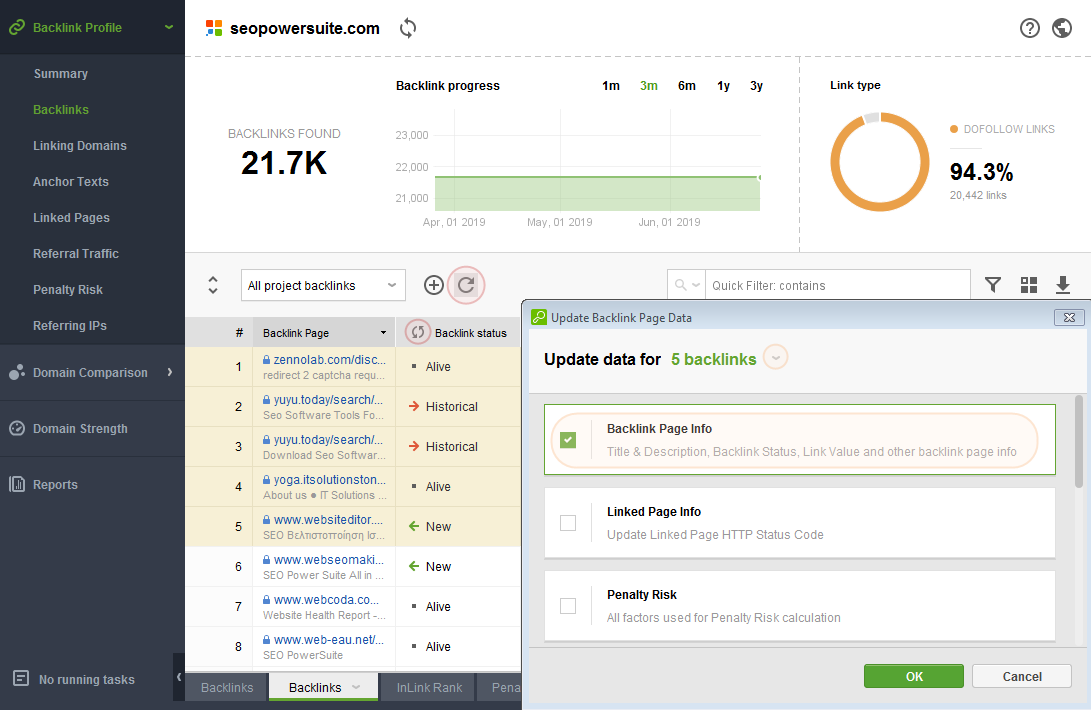The height and width of the screenshot is (710, 1091).
Task: Select the 3m chart range
Action: tap(648, 86)
